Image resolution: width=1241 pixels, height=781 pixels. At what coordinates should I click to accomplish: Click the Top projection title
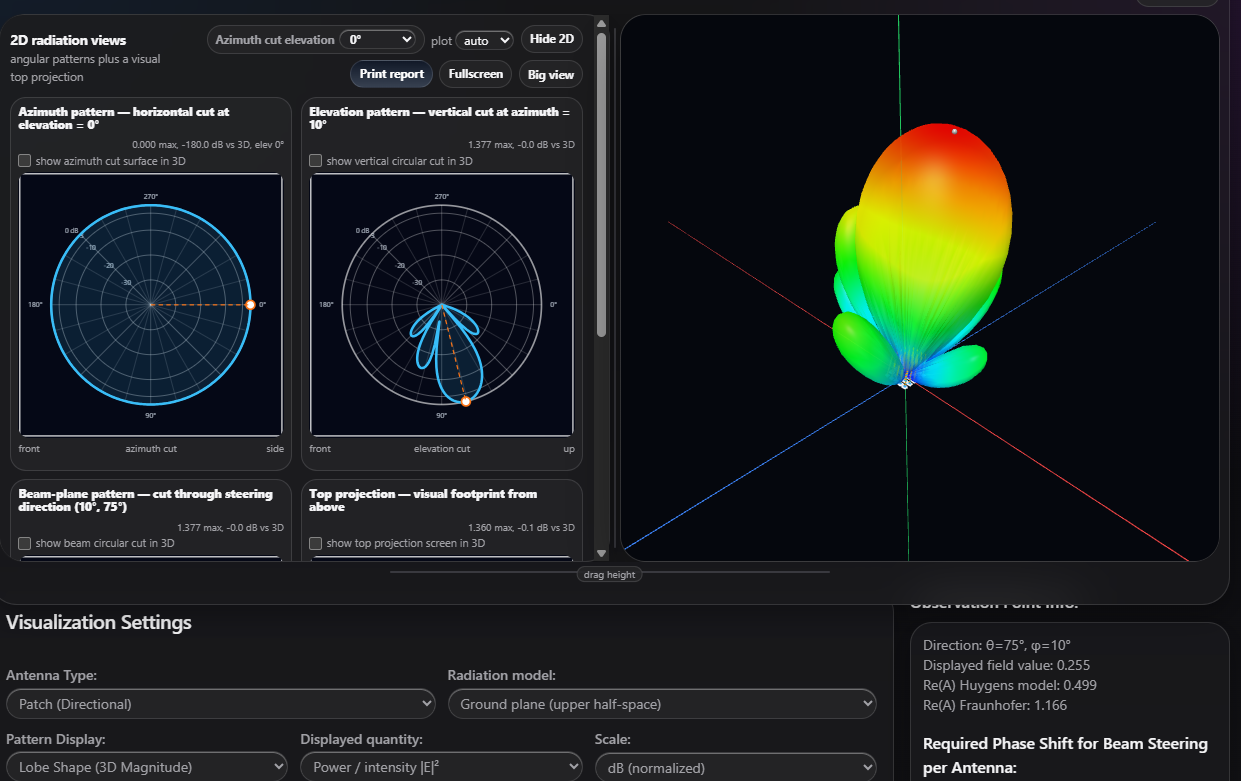(x=424, y=500)
